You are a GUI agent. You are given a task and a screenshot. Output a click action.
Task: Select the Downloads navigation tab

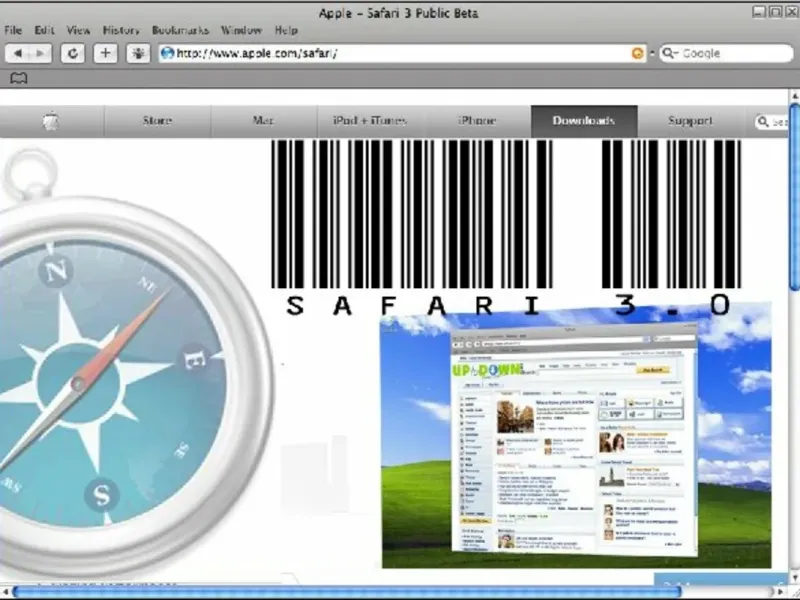(584, 121)
